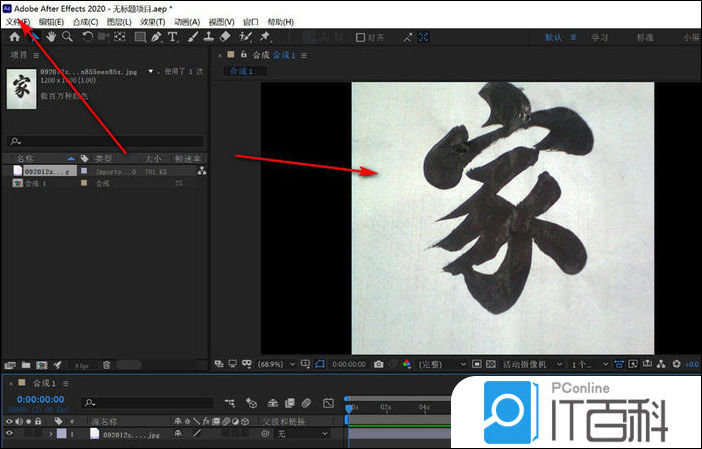Open the 文件(F) menu
Image resolution: width=702 pixels, height=449 pixels.
tap(18, 21)
